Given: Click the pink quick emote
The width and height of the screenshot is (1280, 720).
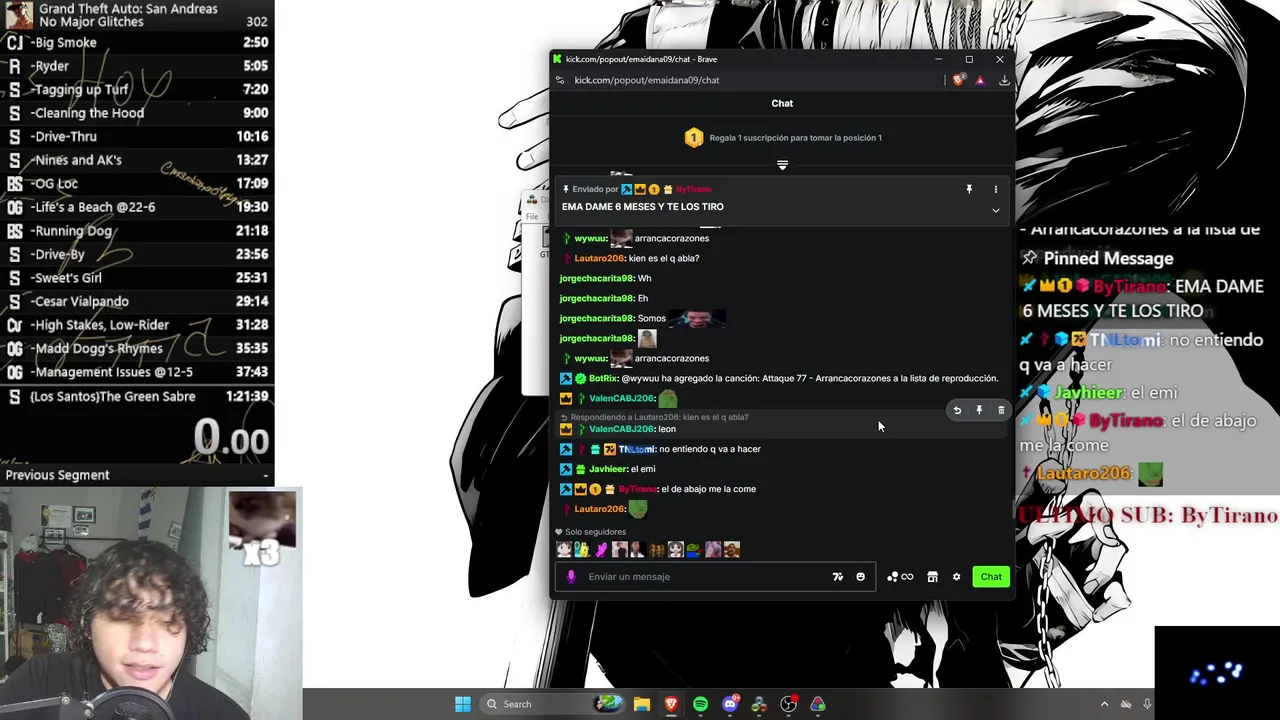Looking at the screenshot, I should pyautogui.click(x=601, y=549).
